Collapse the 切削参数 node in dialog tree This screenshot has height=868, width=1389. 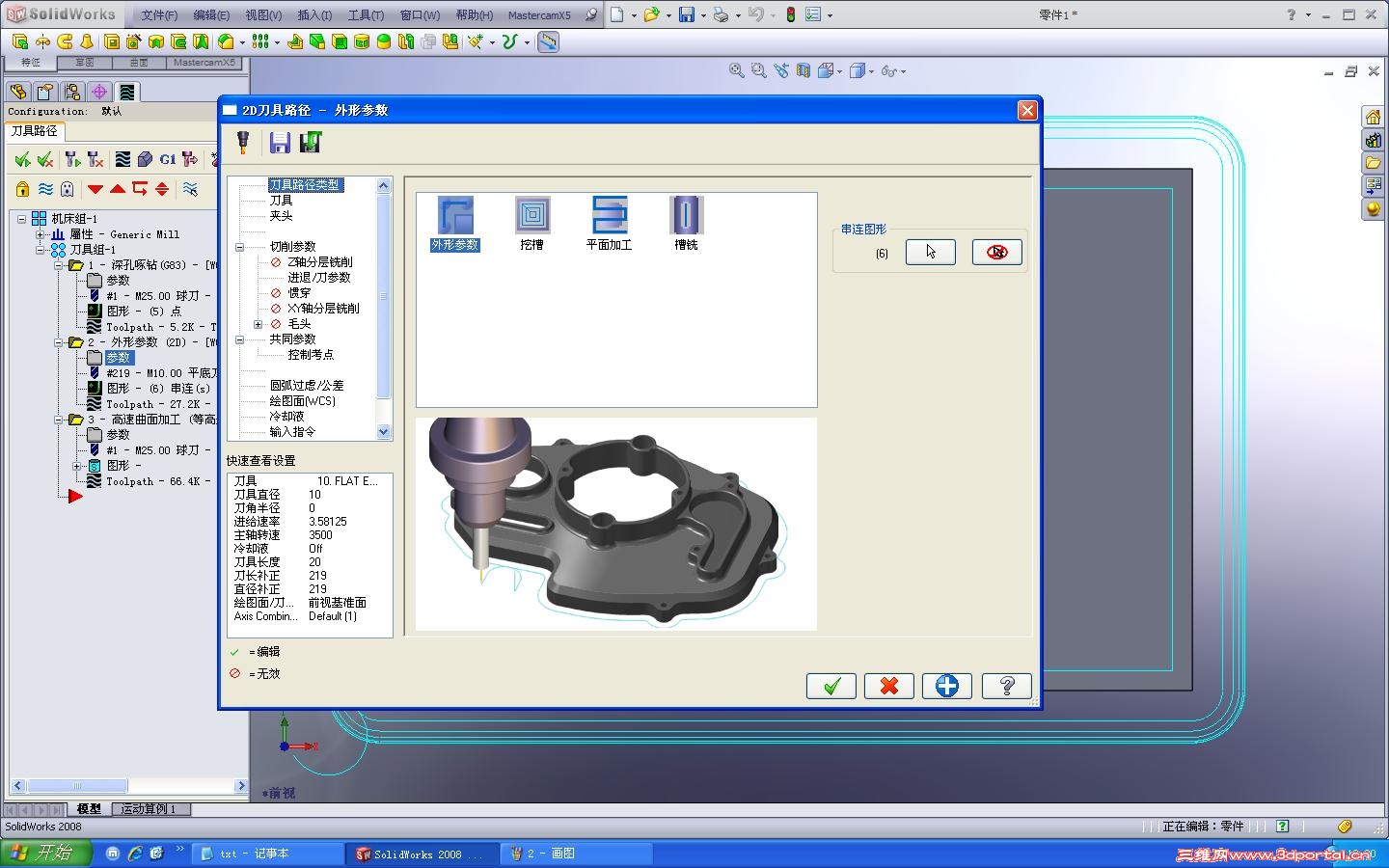[239, 247]
